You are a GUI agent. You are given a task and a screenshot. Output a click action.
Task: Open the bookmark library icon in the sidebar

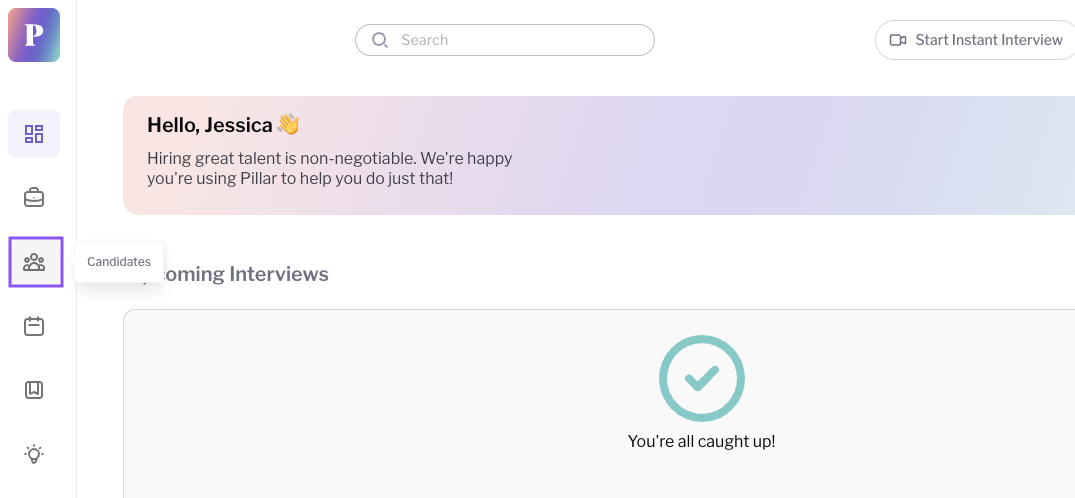coord(34,390)
